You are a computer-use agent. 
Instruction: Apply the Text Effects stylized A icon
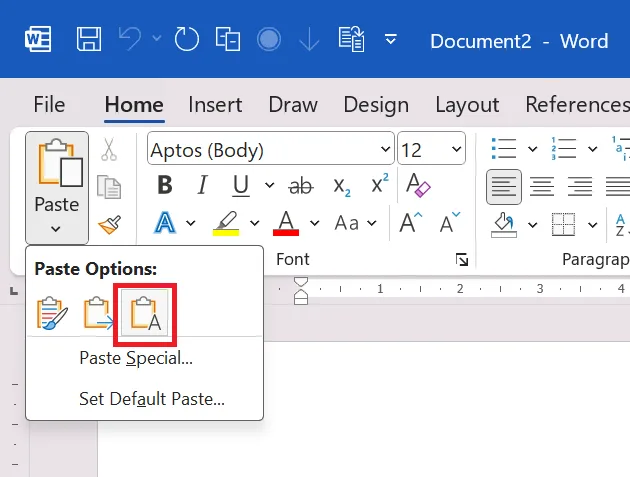point(165,222)
